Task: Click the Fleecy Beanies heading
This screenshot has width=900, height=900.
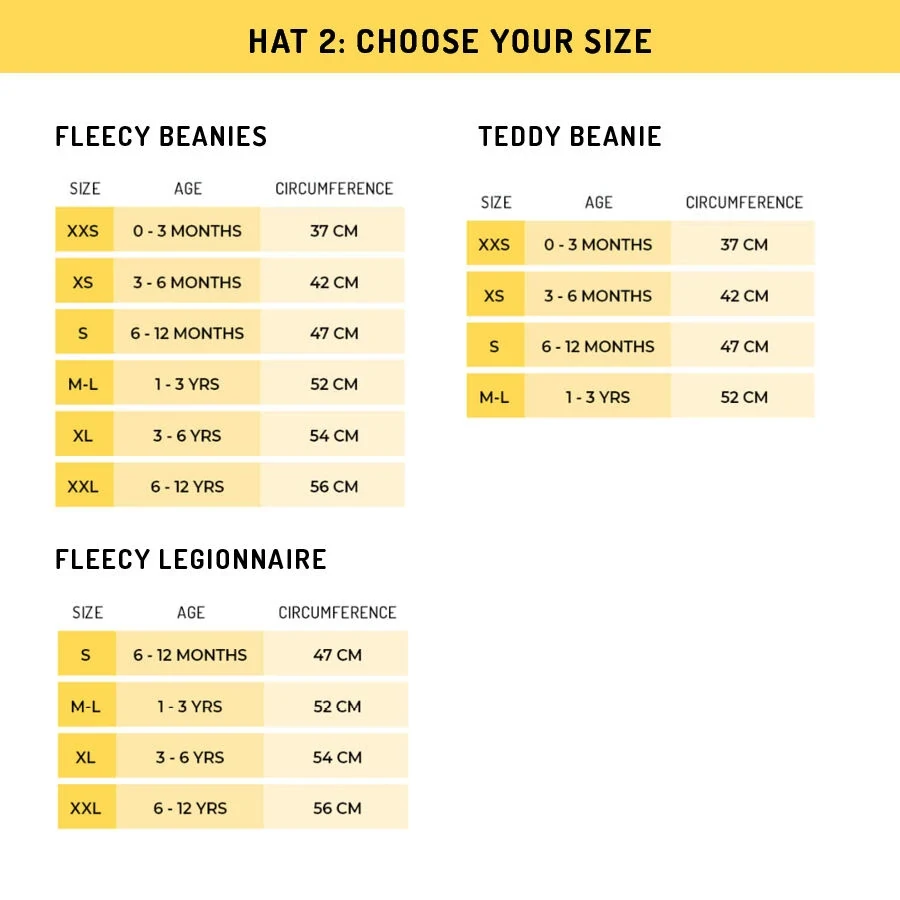Action: [161, 137]
